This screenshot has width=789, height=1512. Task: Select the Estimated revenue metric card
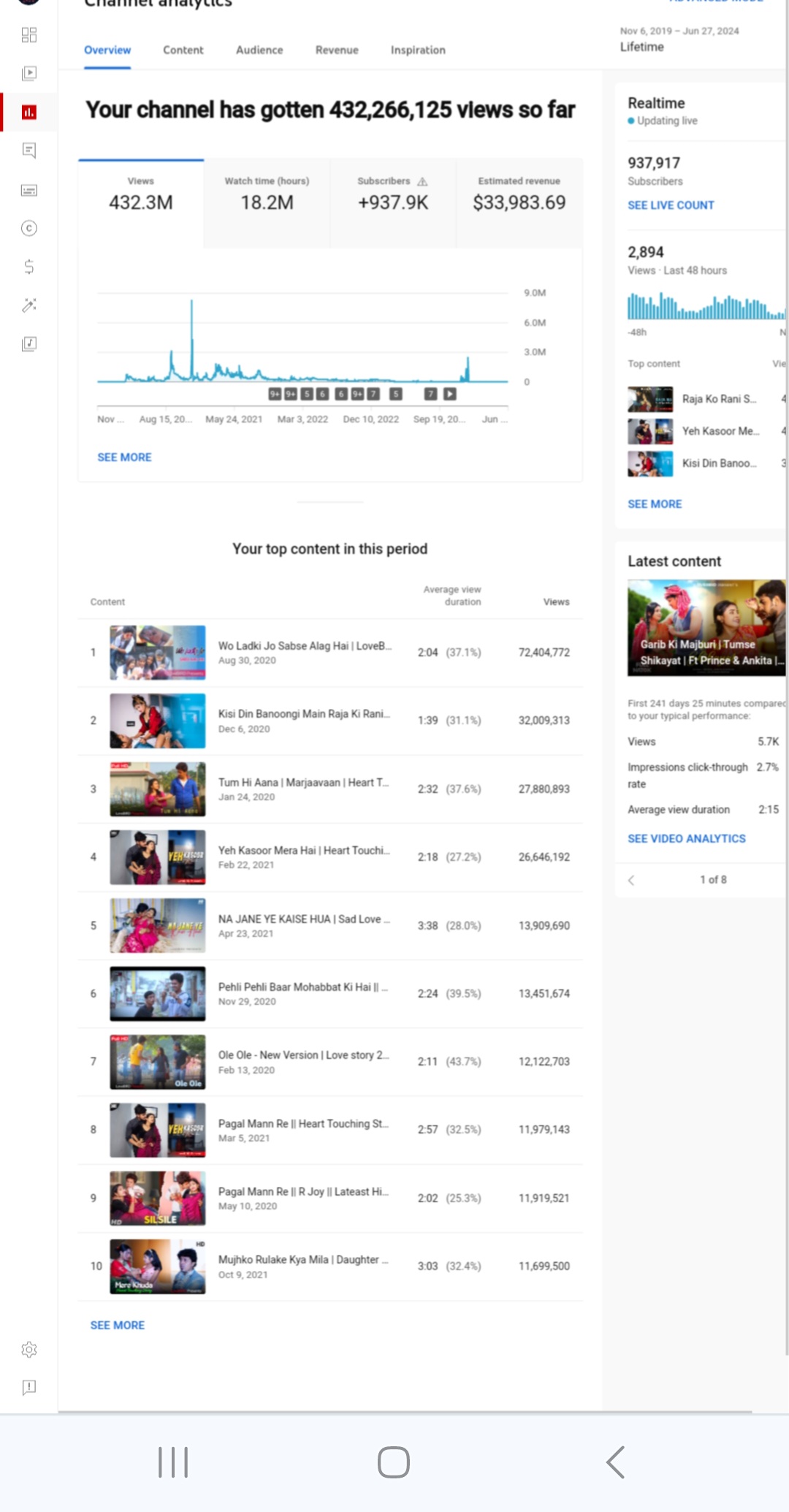(519, 203)
